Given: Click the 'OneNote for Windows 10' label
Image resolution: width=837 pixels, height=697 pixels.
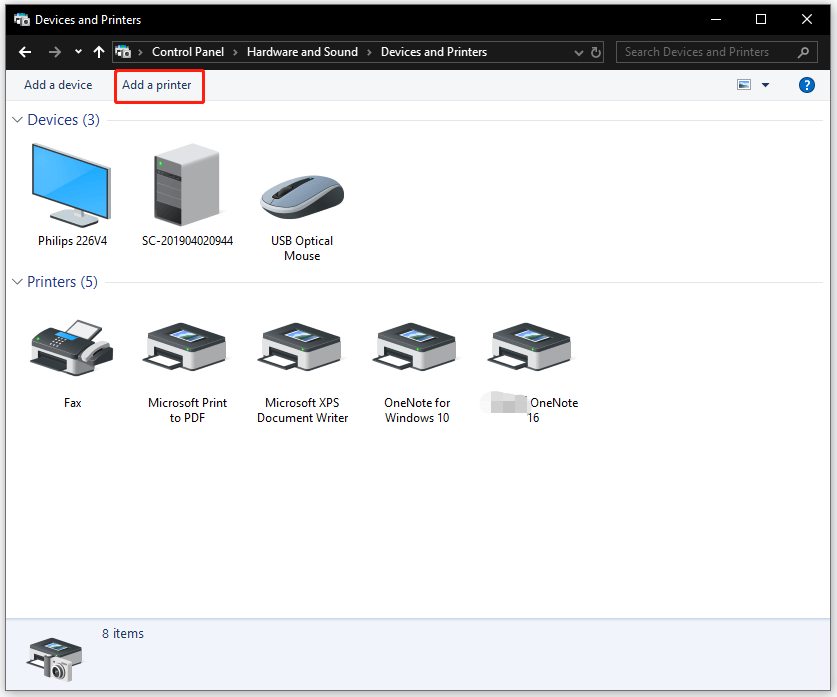Looking at the screenshot, I should click(417, 410).
